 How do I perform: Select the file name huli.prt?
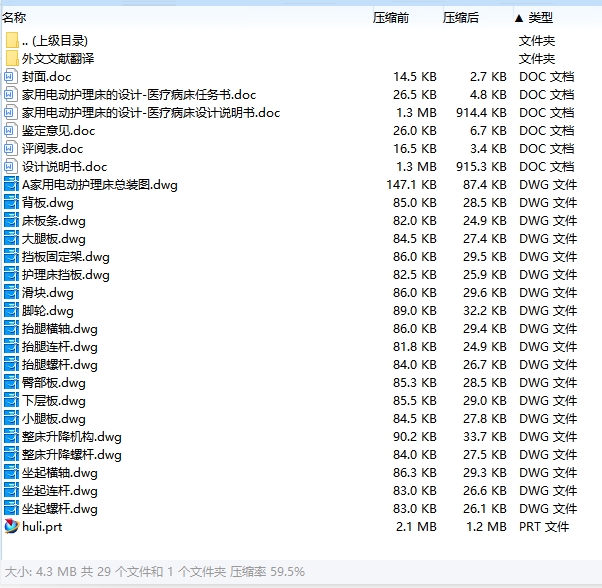(42, 527)
